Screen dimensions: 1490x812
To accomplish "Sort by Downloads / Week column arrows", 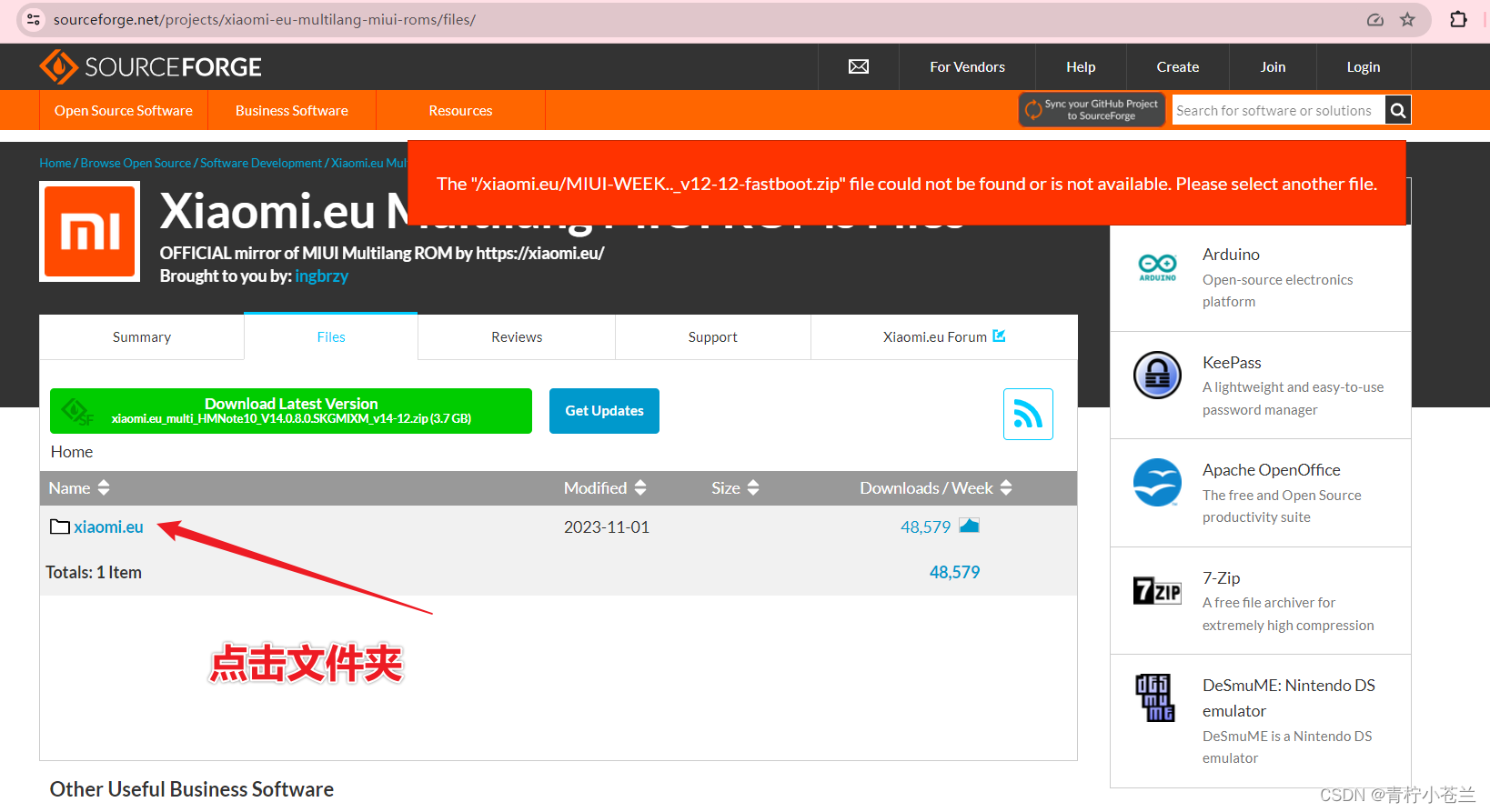I will (1006, 487).
